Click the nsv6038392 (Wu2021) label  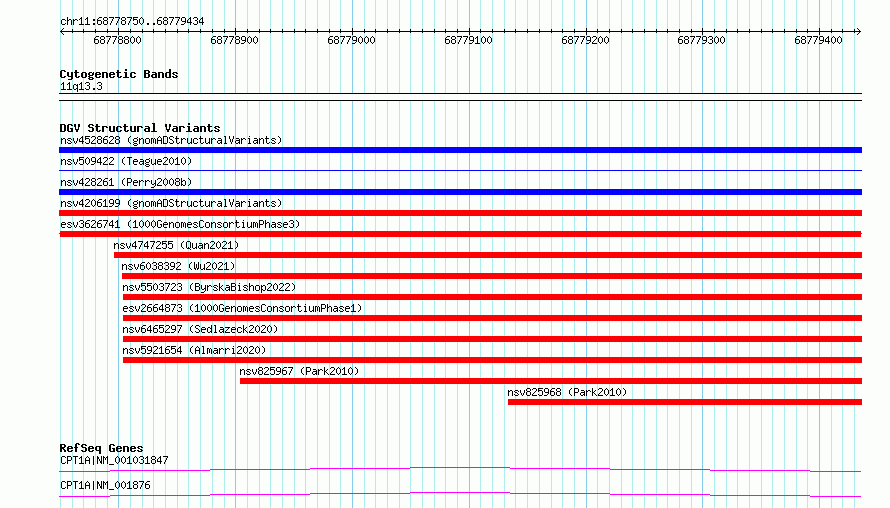178,266
